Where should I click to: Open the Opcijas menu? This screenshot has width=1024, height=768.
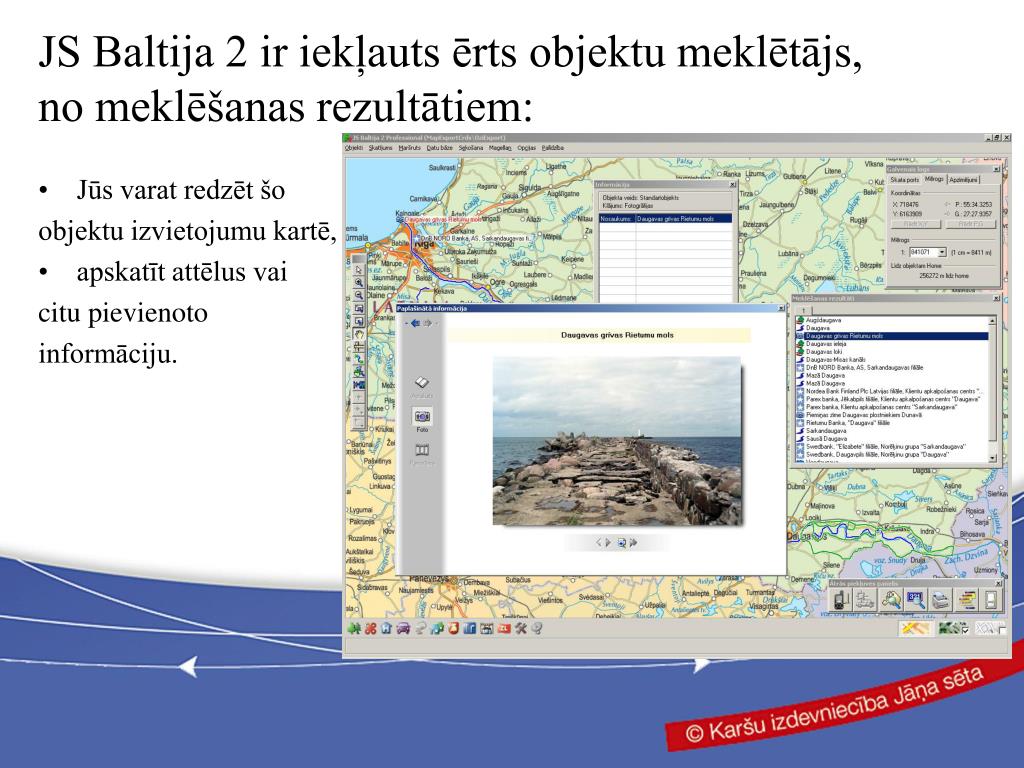(x=526, y=148)
